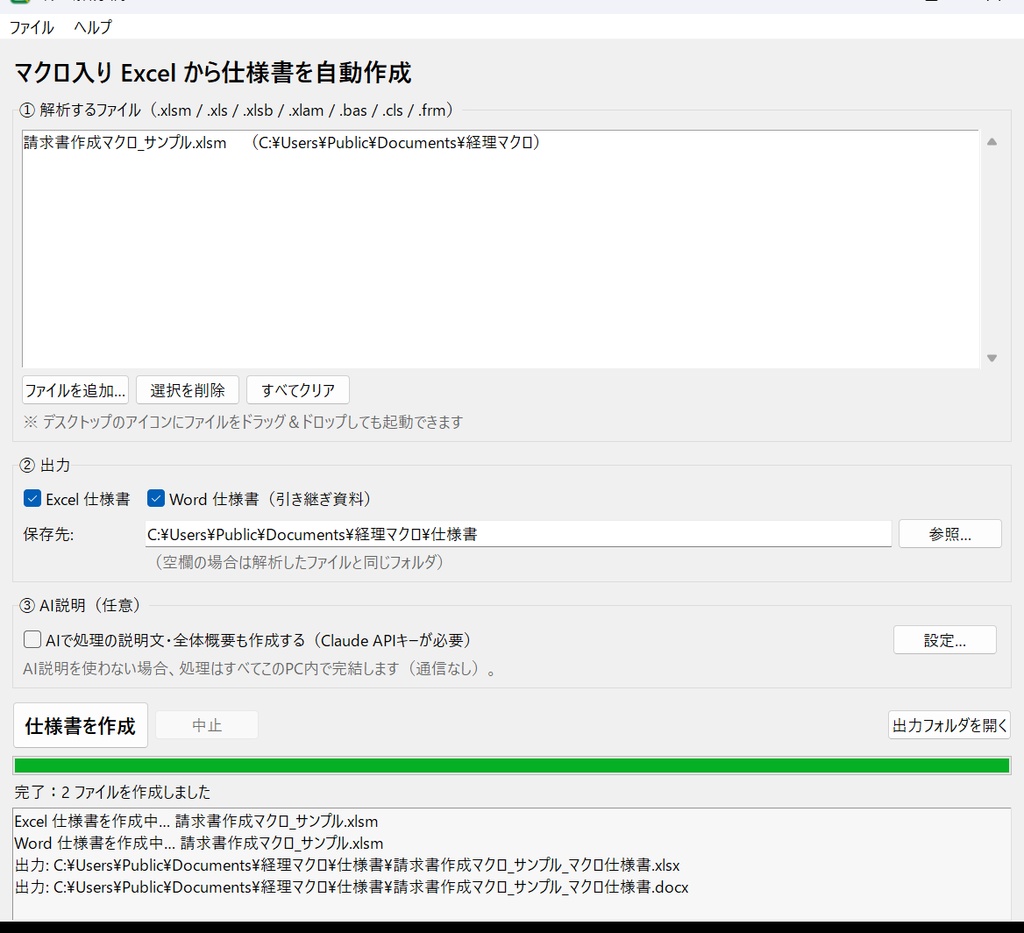Click the note about processing within this PC

(259, 669)
